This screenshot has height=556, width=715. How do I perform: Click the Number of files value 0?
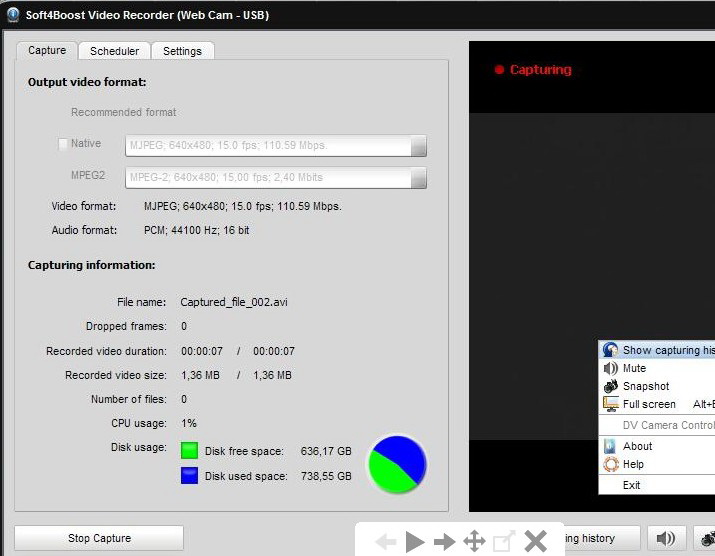(184, 399)
